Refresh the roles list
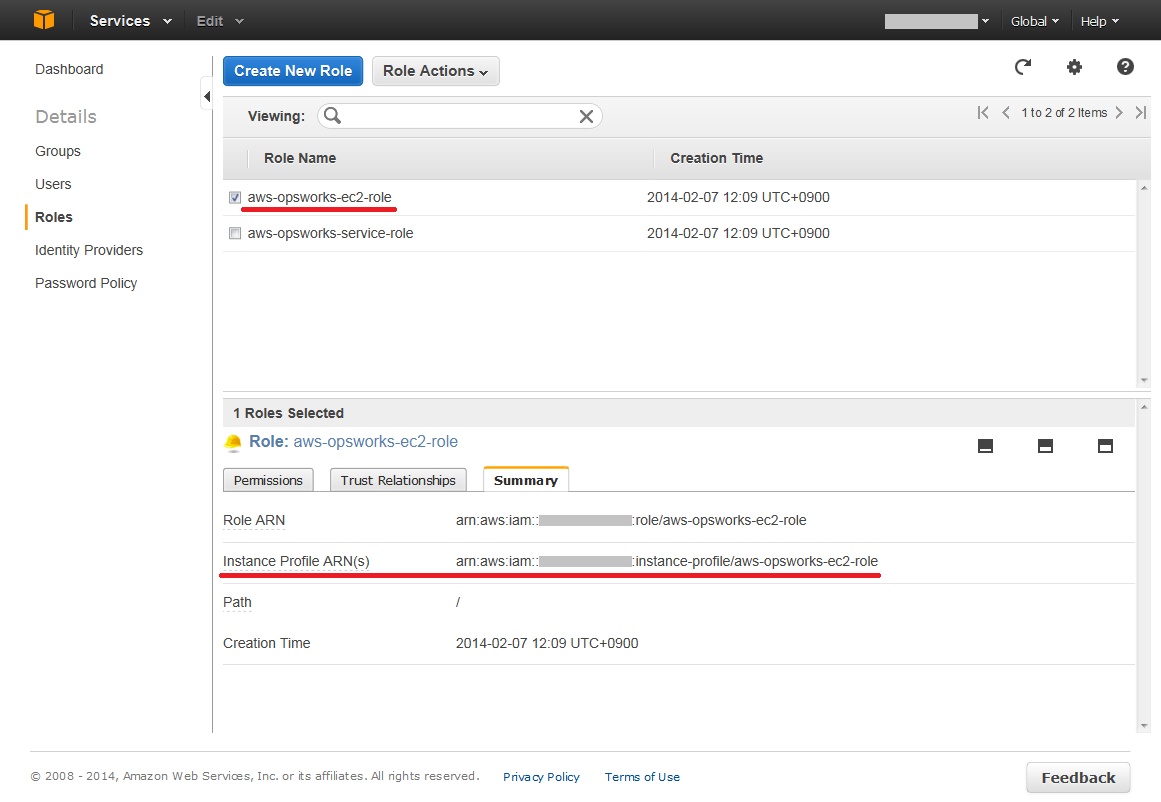Viewport: 1161px width, 802px height. (1023, 67)
